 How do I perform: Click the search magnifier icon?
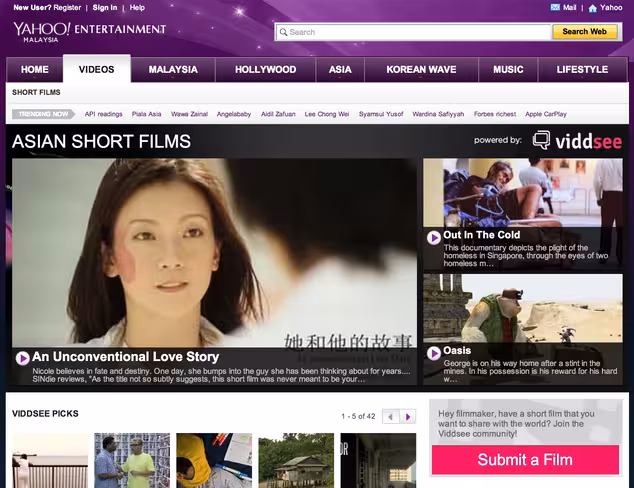pyautogui.click(x=283, y=32)
